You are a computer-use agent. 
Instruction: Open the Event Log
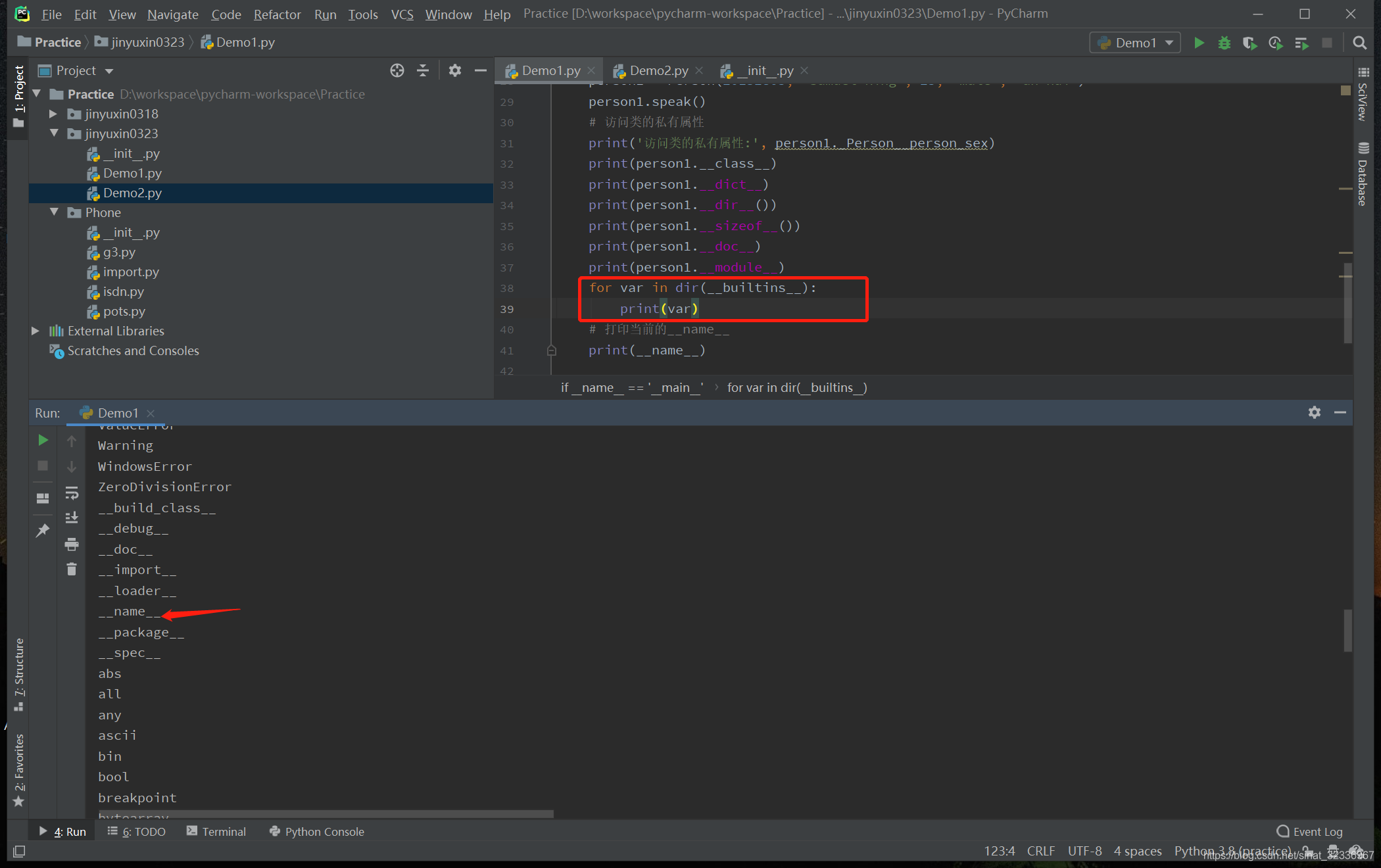pyautogui.click(x=1309, y=831)
